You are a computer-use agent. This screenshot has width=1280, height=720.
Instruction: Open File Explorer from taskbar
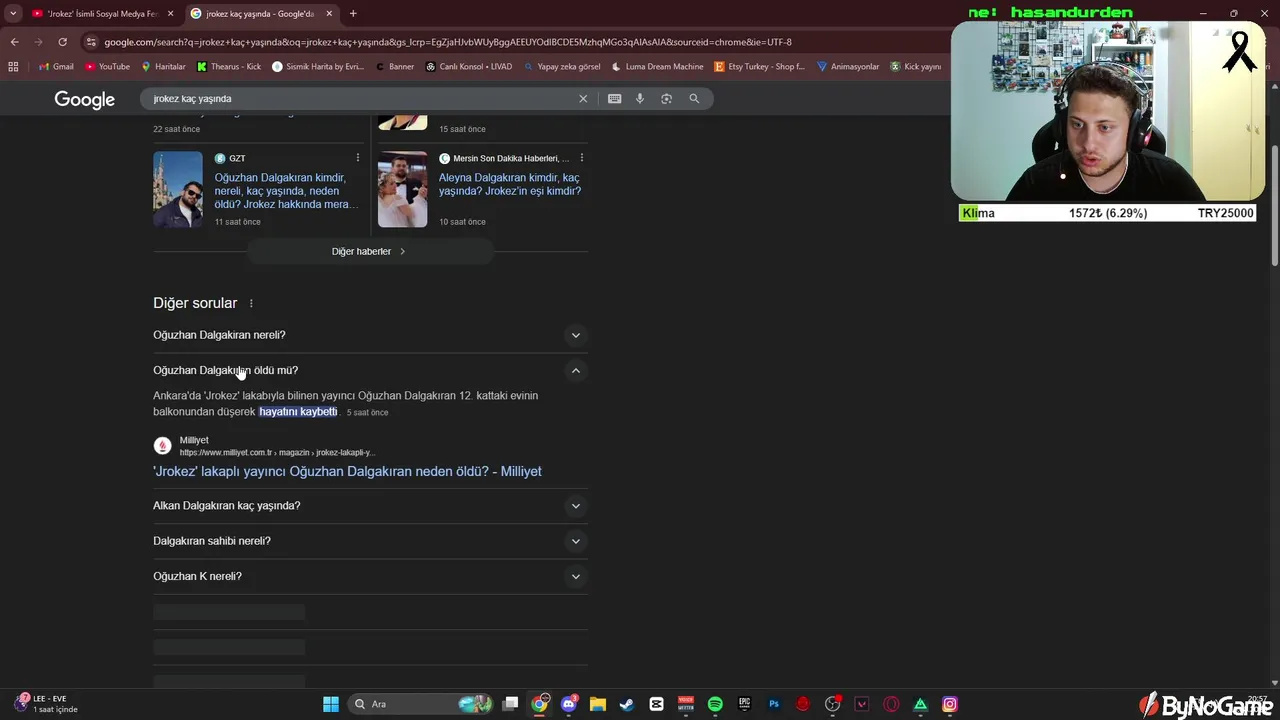[598, 704]
